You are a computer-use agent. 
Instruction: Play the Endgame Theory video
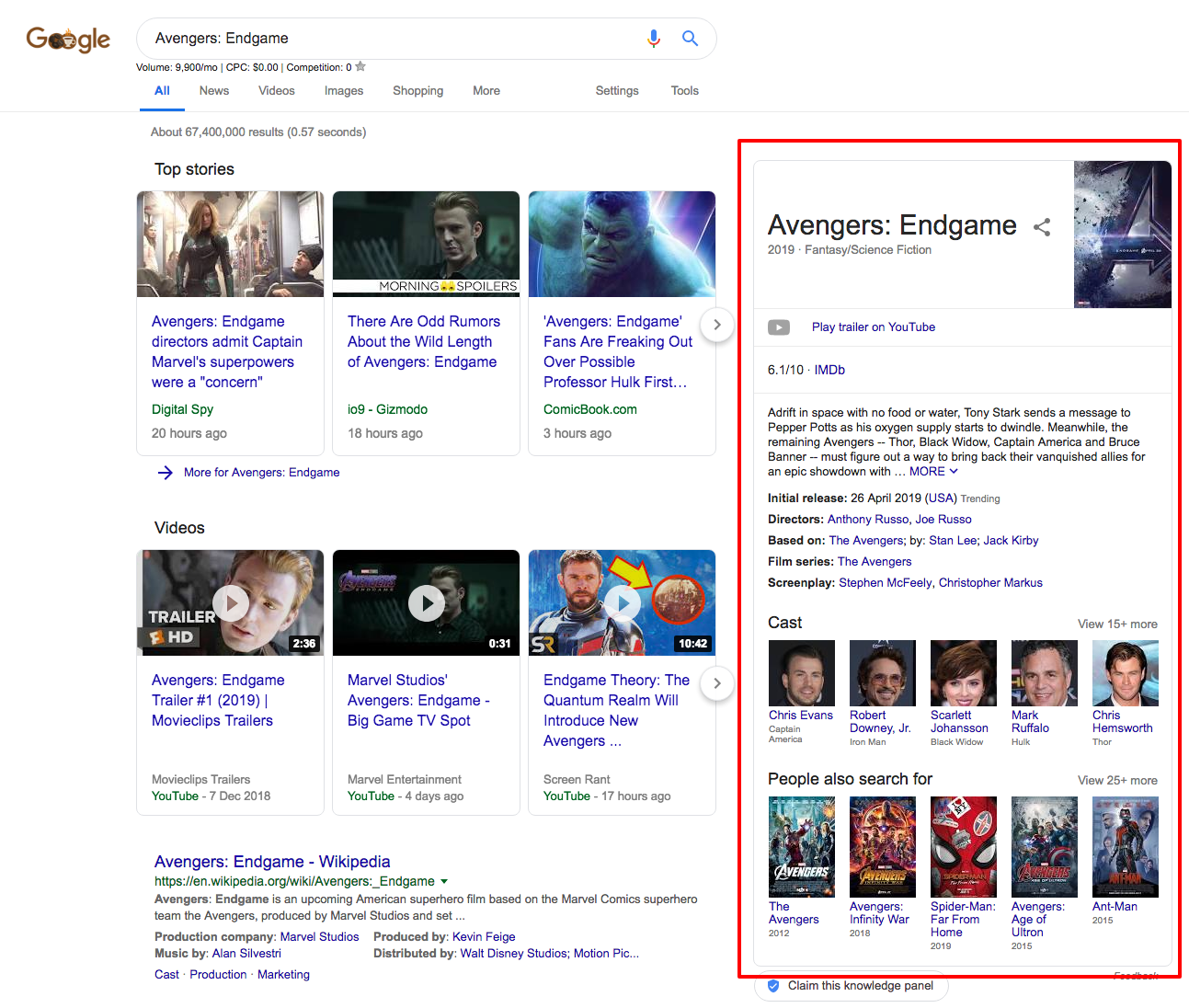click(x=623, y=603)
